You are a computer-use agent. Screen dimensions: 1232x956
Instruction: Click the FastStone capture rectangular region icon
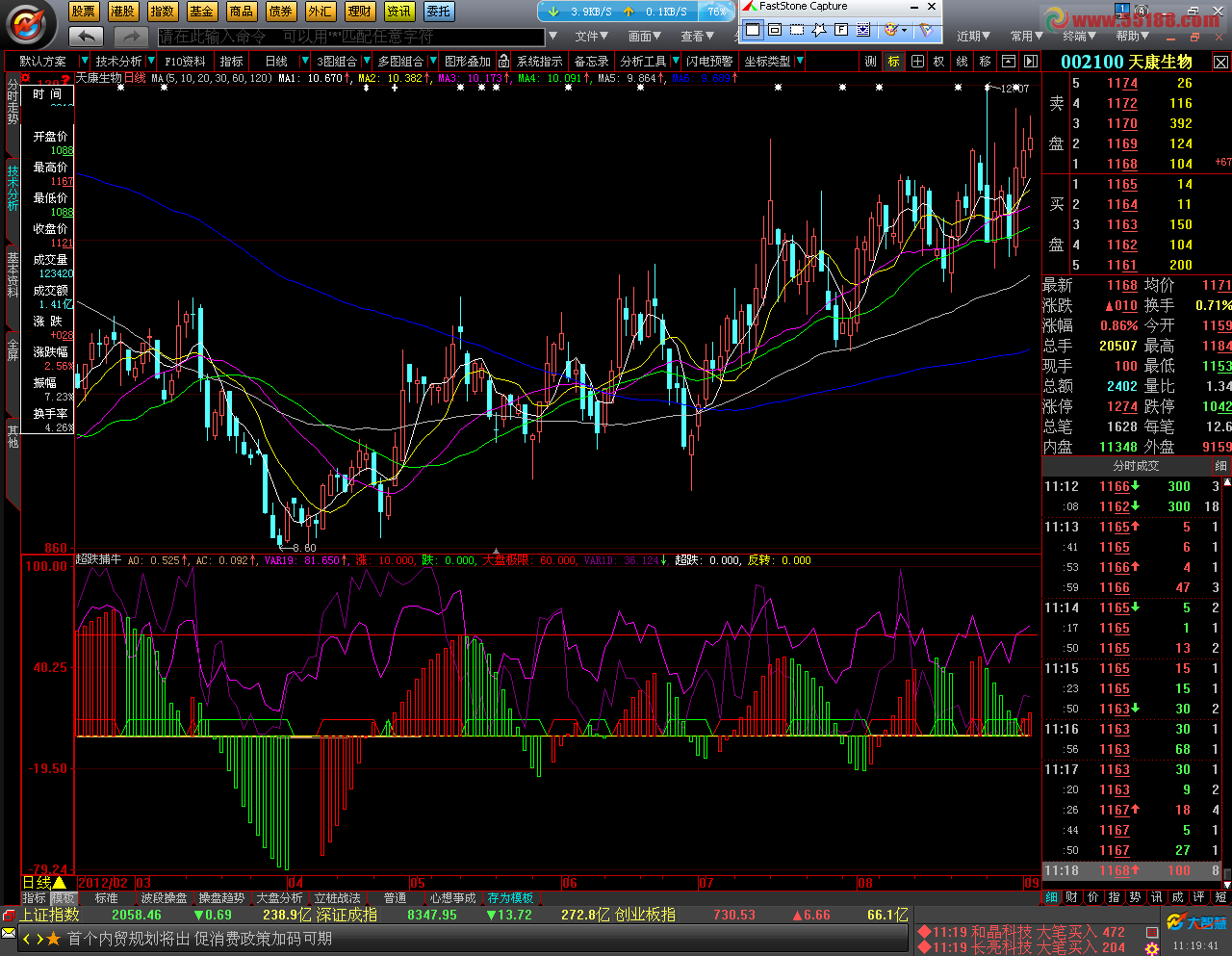click(797, 30)
